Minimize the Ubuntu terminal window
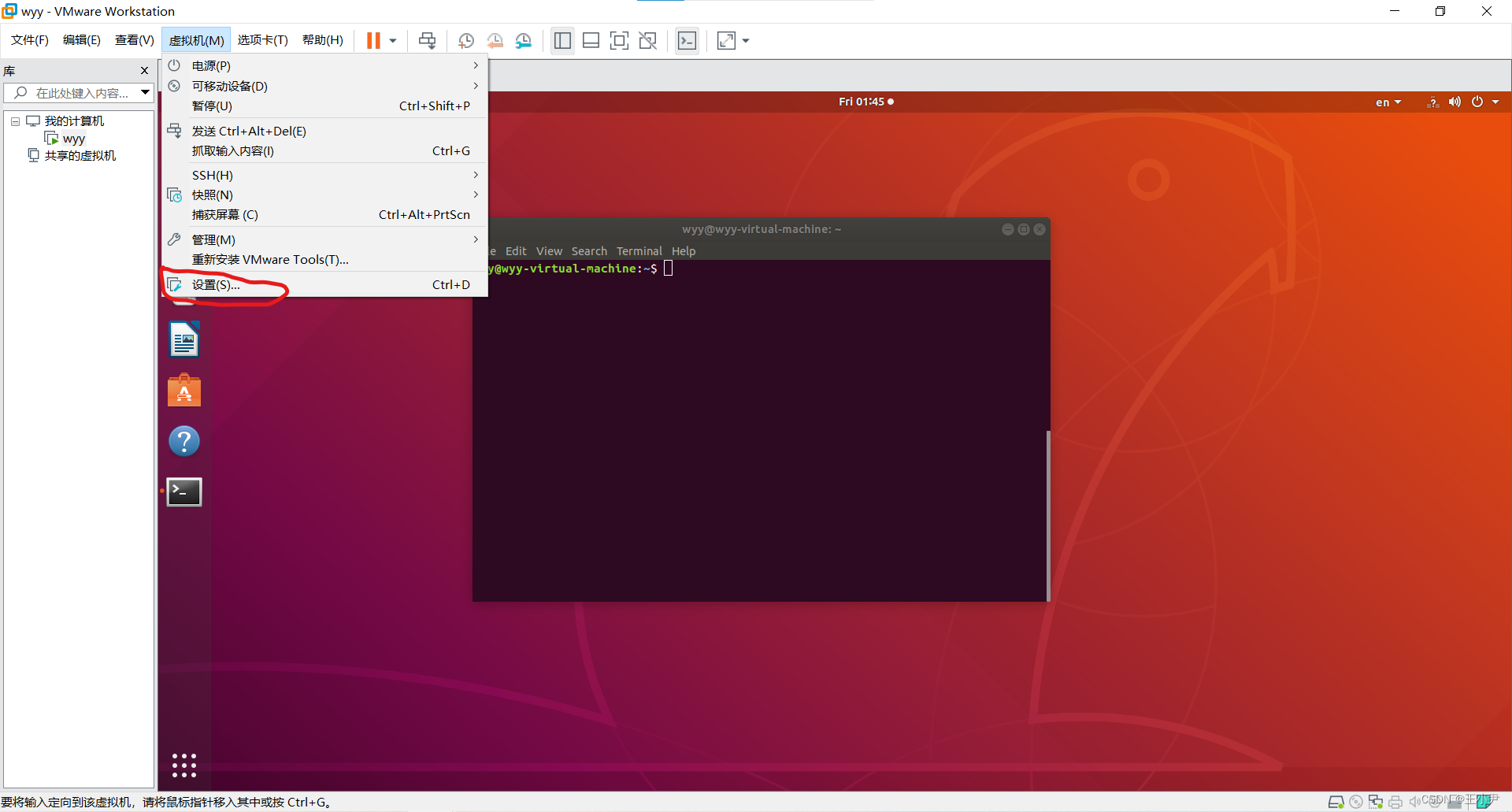 tap(1007, 229)
